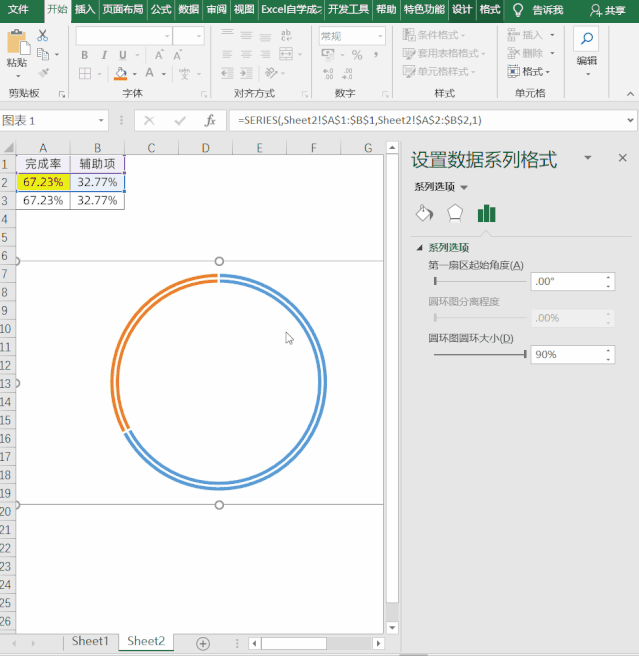Screen dimensions: 639x656
Task: Switch to the Sheet1 worksheet tab
Action: coord(90,642)
